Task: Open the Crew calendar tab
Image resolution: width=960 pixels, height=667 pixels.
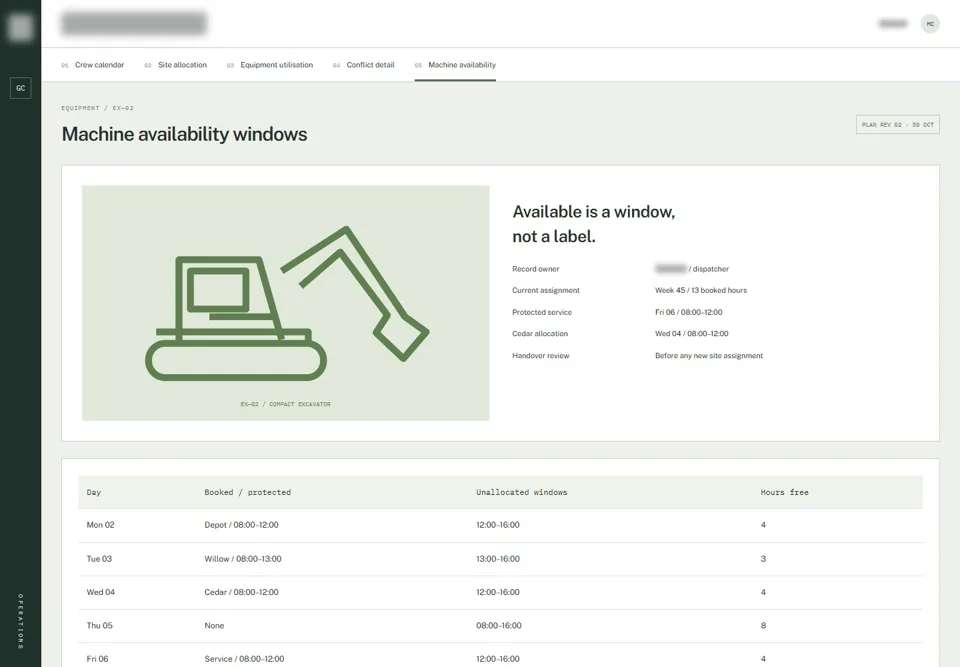Action: coord(92,65)
